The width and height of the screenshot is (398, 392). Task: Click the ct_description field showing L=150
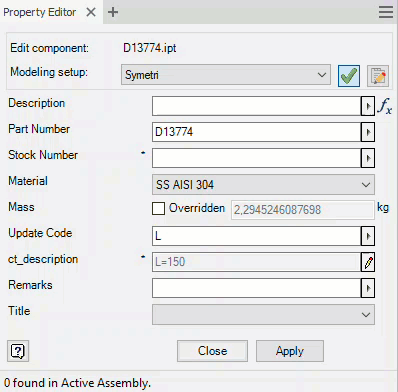tap(257, 262)
